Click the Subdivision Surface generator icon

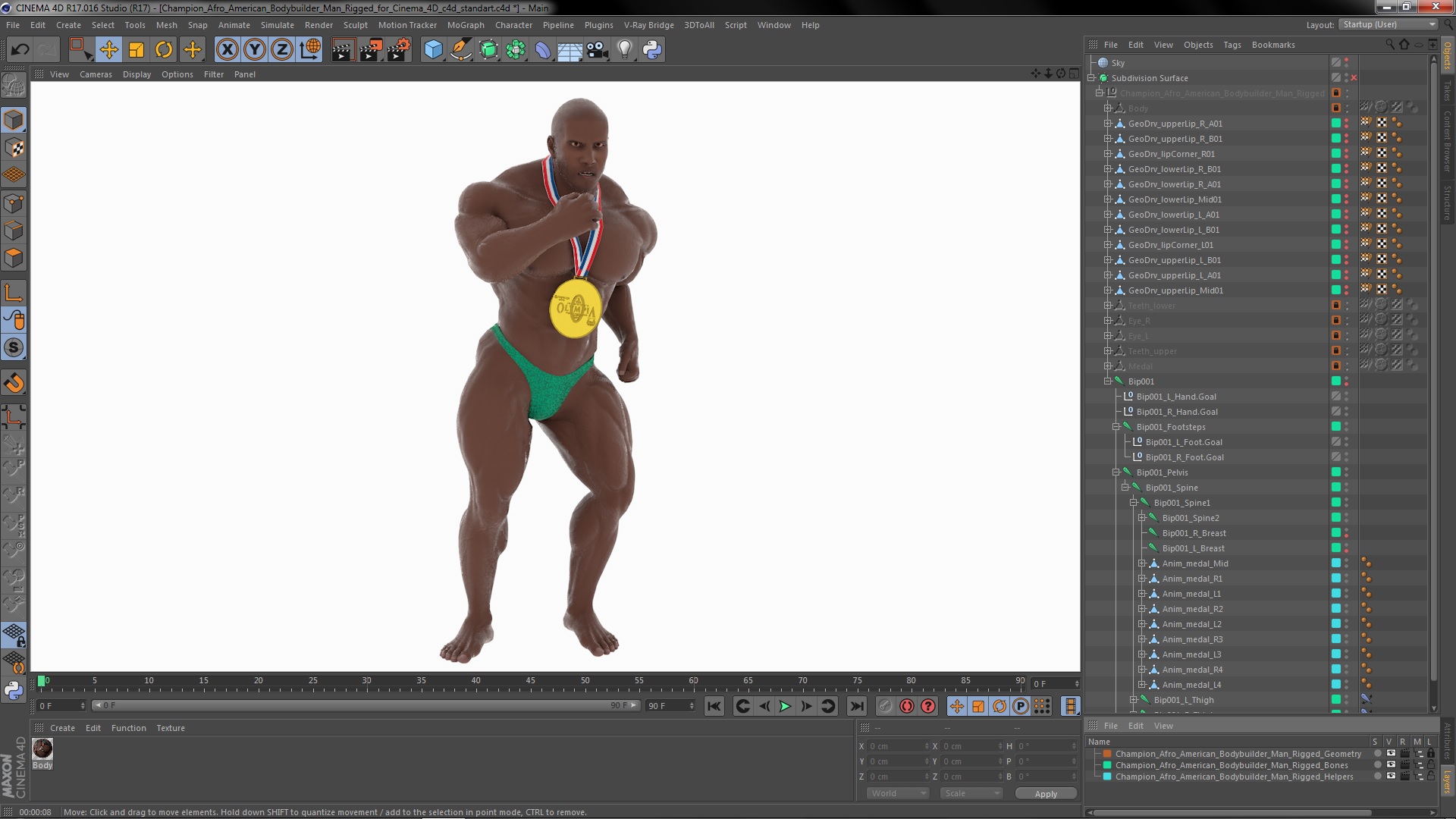tap(488, 50)
